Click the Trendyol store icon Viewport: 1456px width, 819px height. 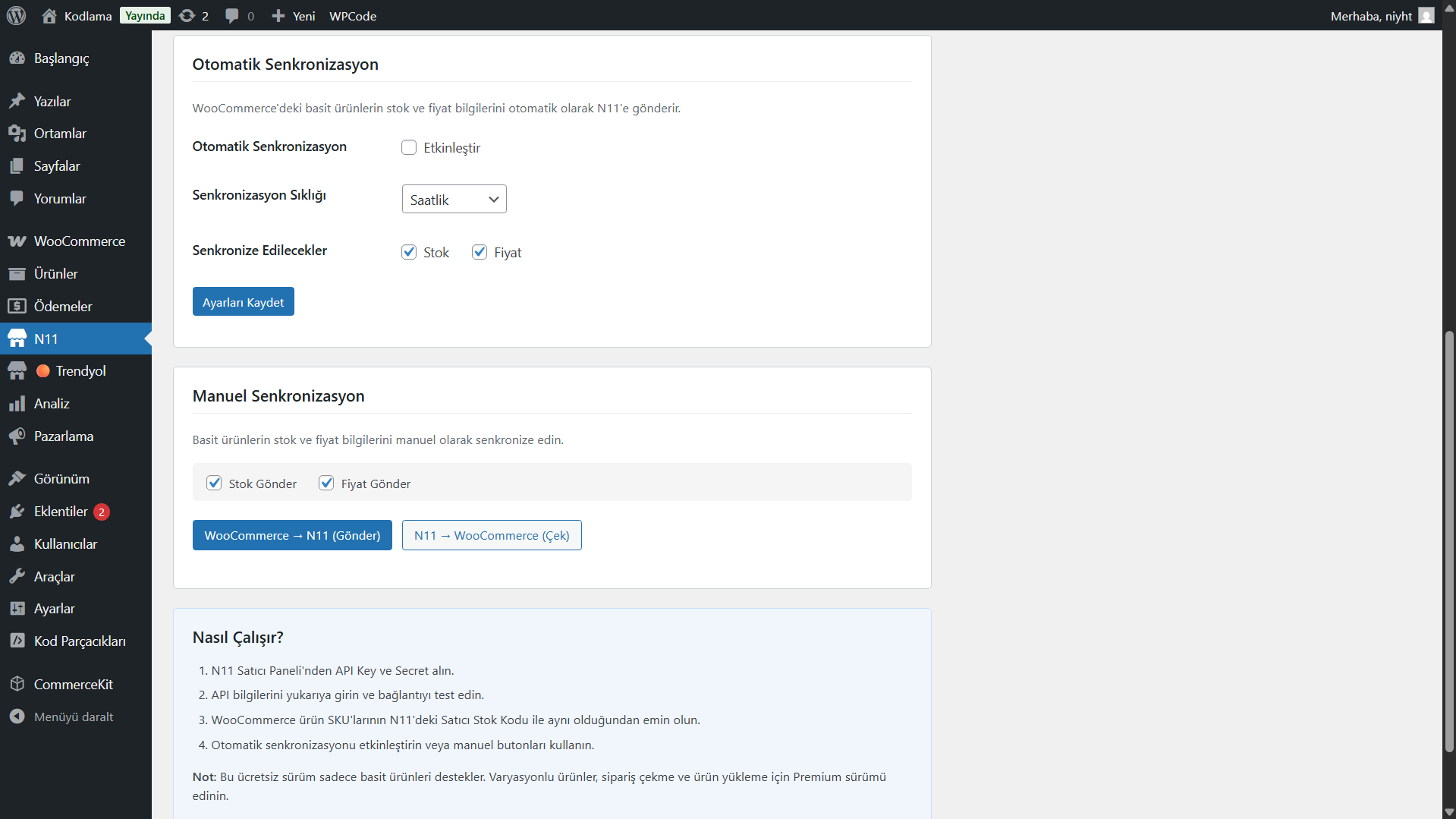pos(17,371)
